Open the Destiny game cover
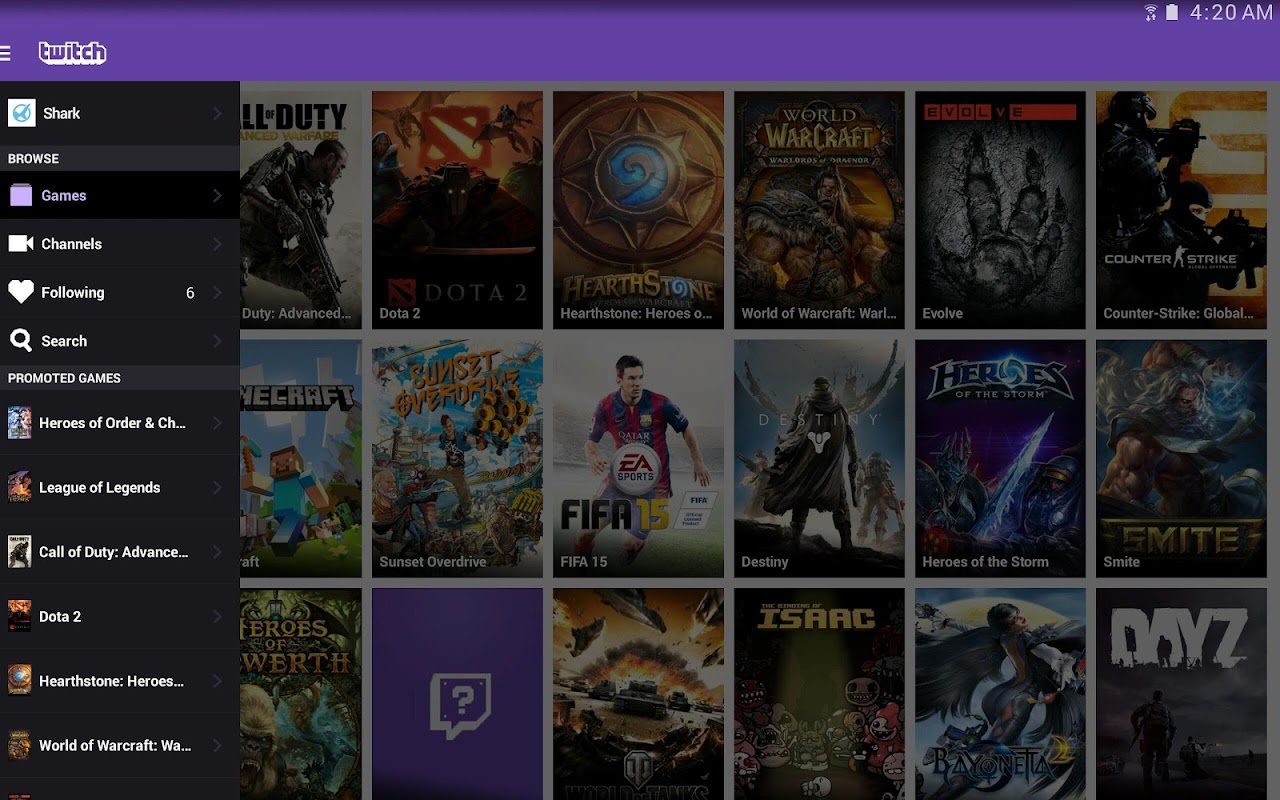 (819, 459)
